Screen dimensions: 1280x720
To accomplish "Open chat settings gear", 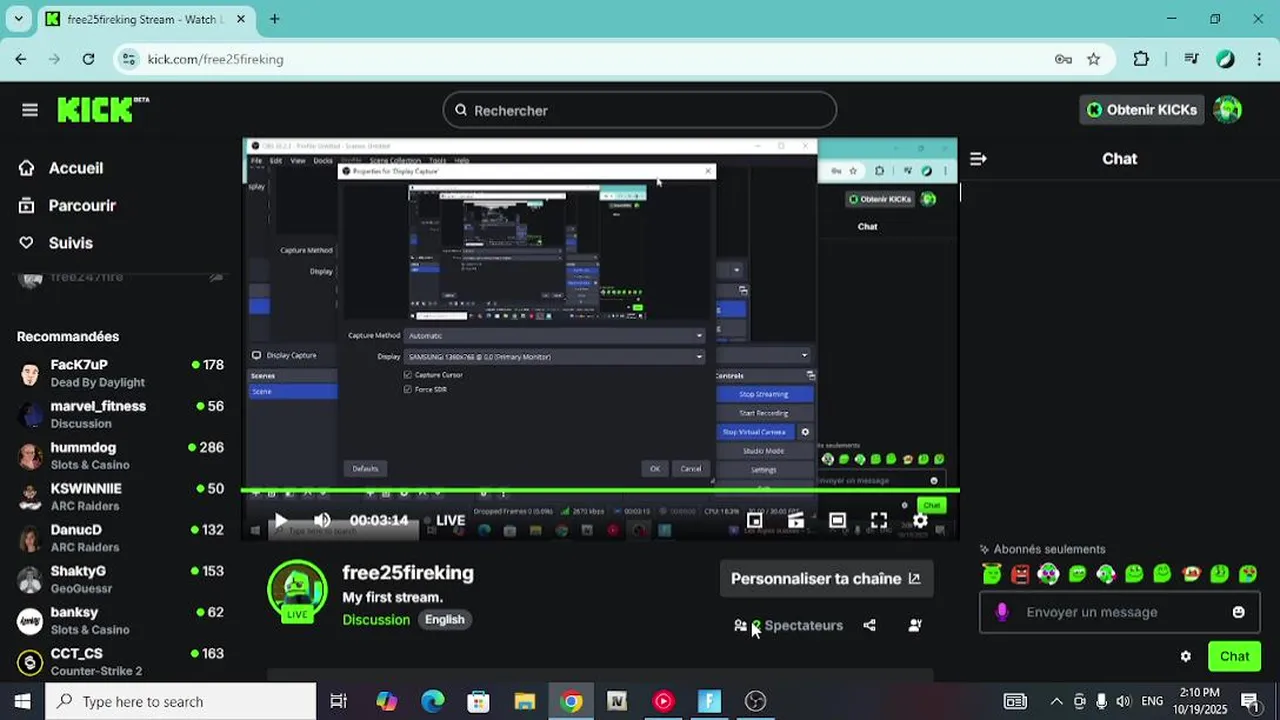I will click(1186, 656).
